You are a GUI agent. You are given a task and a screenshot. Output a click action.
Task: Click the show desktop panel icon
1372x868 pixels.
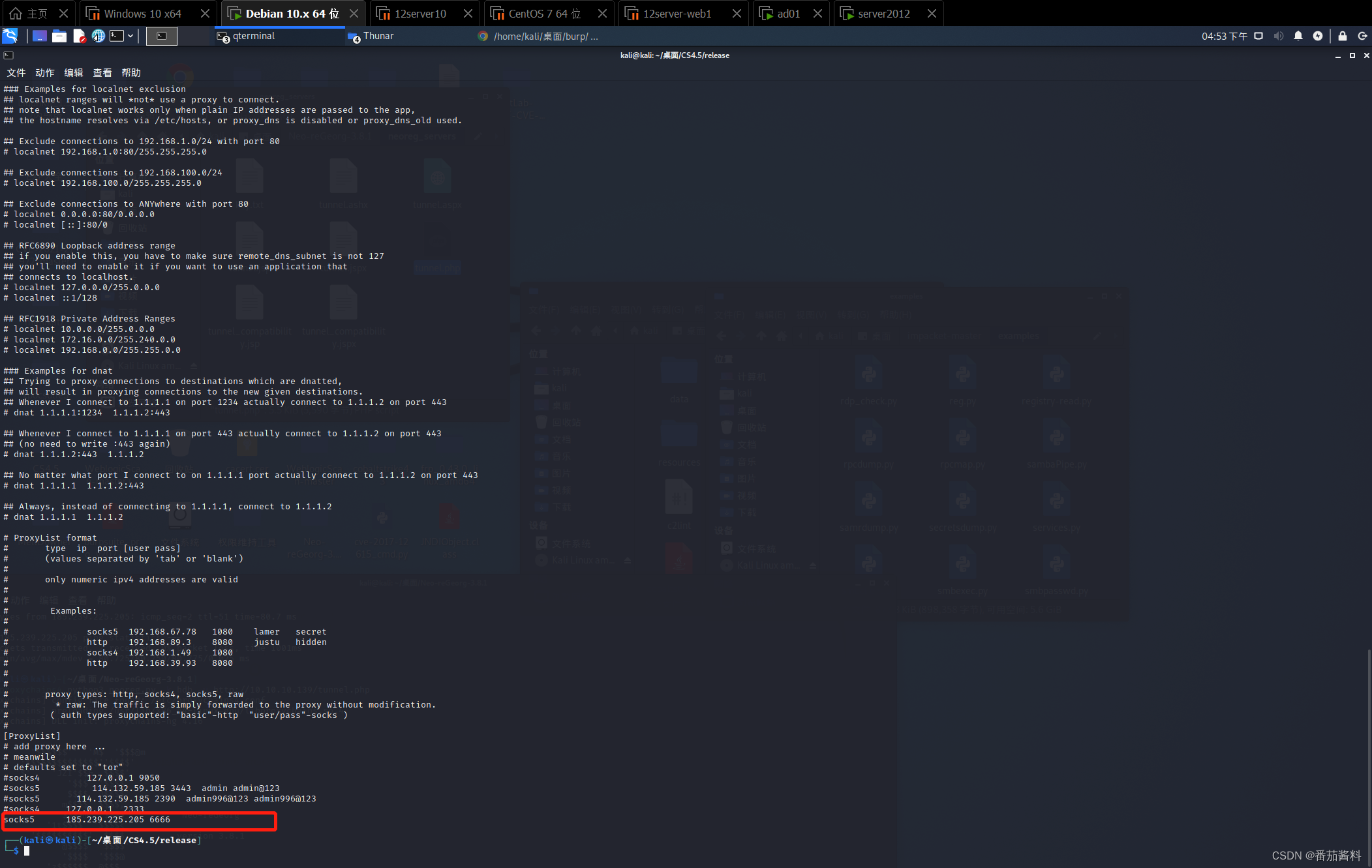point(39,36)
